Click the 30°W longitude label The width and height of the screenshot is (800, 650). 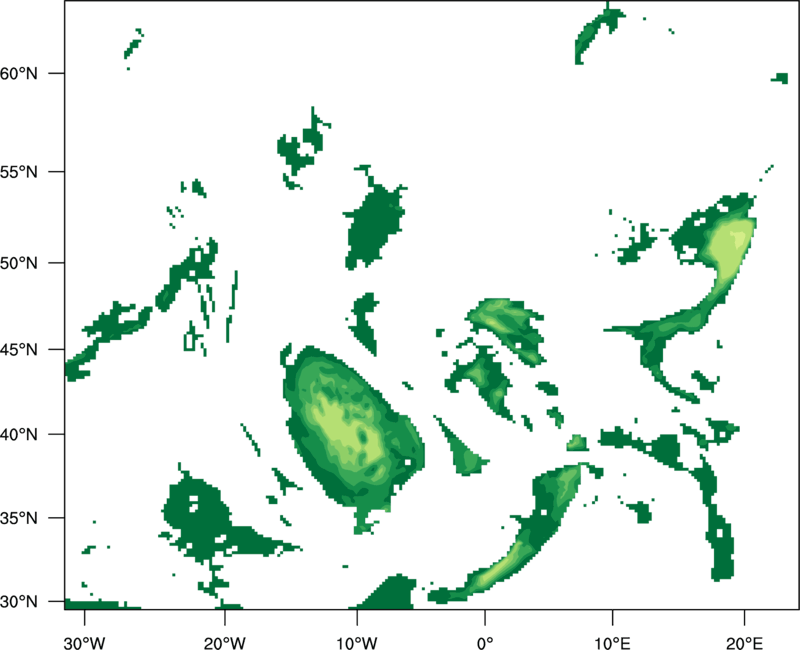point(85,643)
